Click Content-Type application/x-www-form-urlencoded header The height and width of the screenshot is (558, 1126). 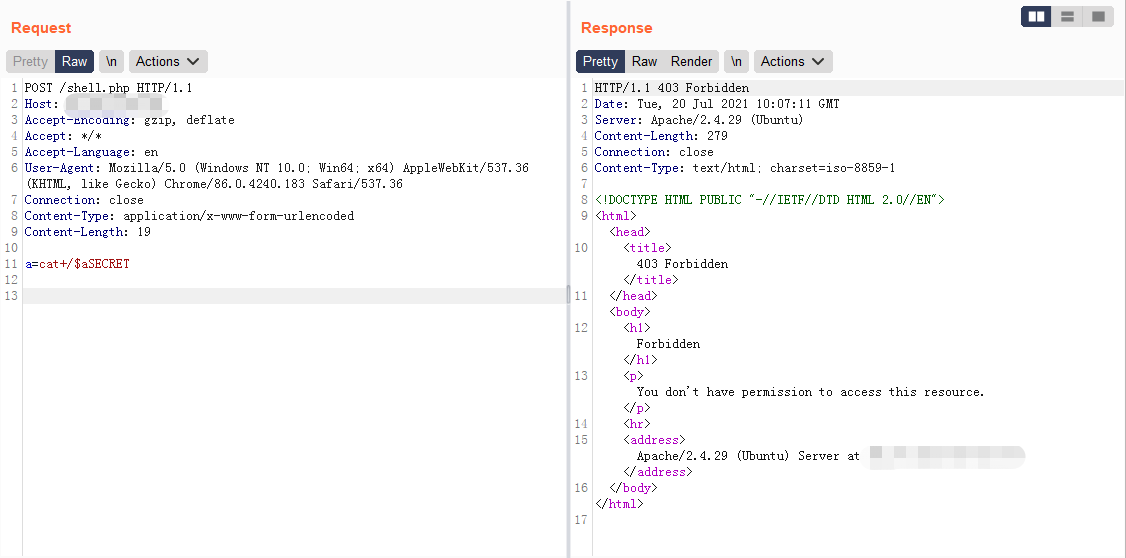pos(189,216)
